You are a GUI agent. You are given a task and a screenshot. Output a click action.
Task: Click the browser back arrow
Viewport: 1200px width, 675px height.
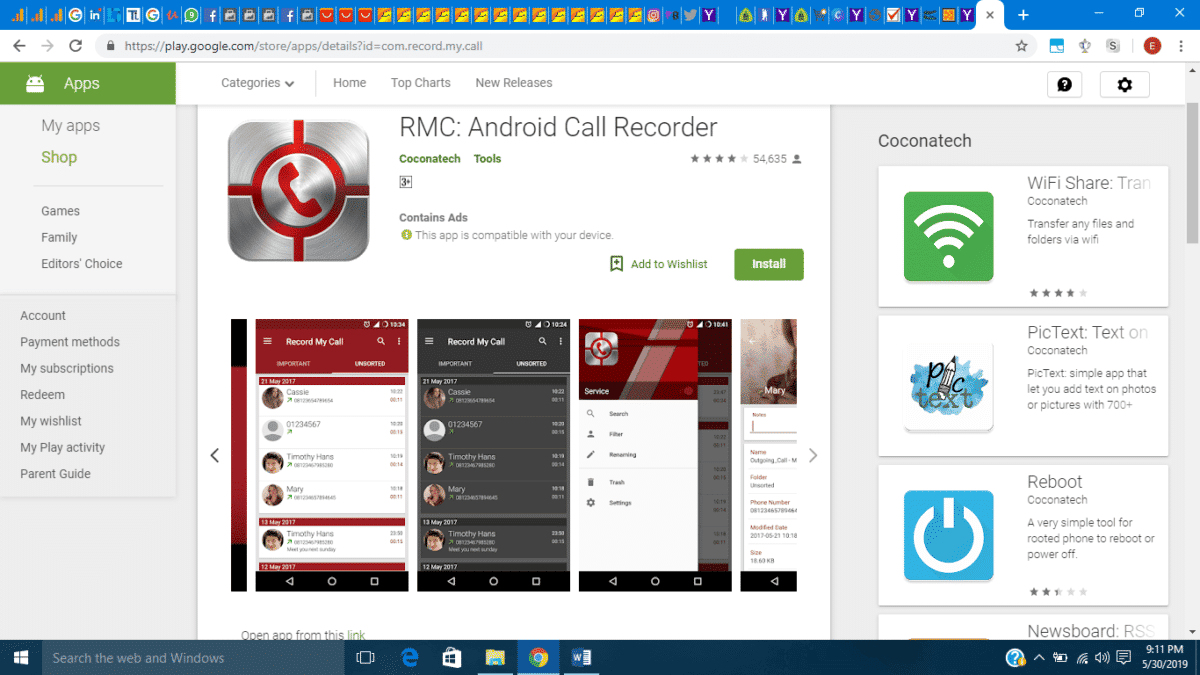click(x=20, y=46)
